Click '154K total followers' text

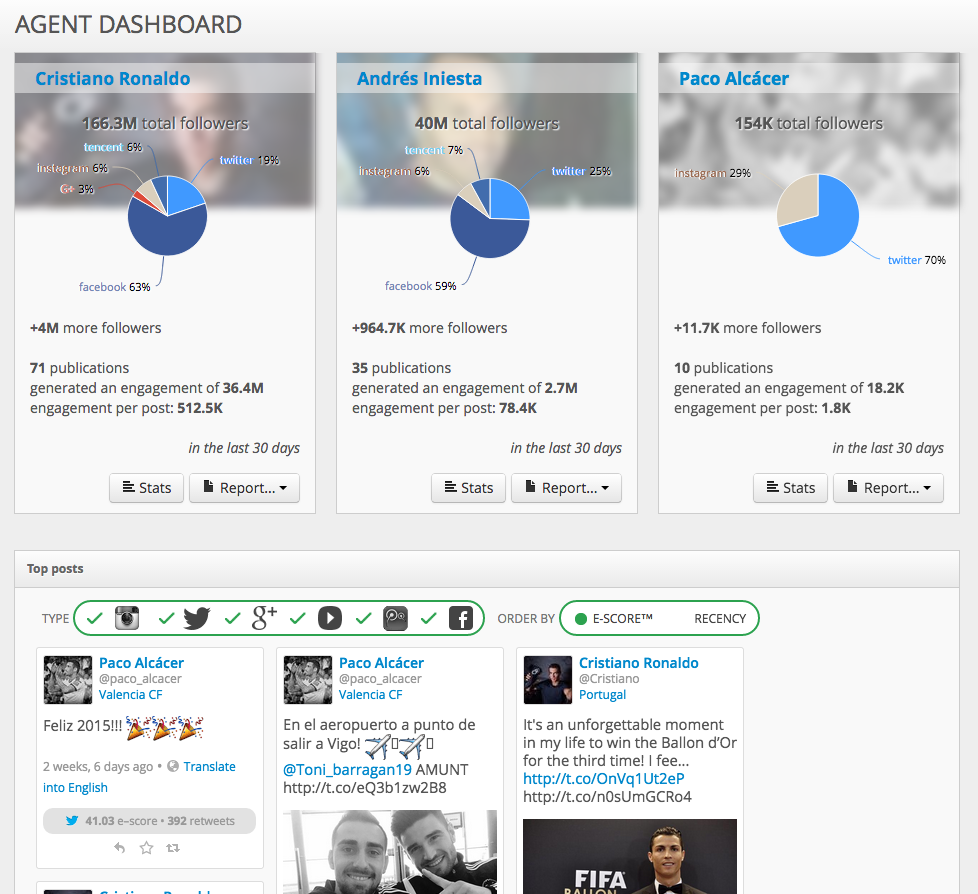click(x=809, y=124)
